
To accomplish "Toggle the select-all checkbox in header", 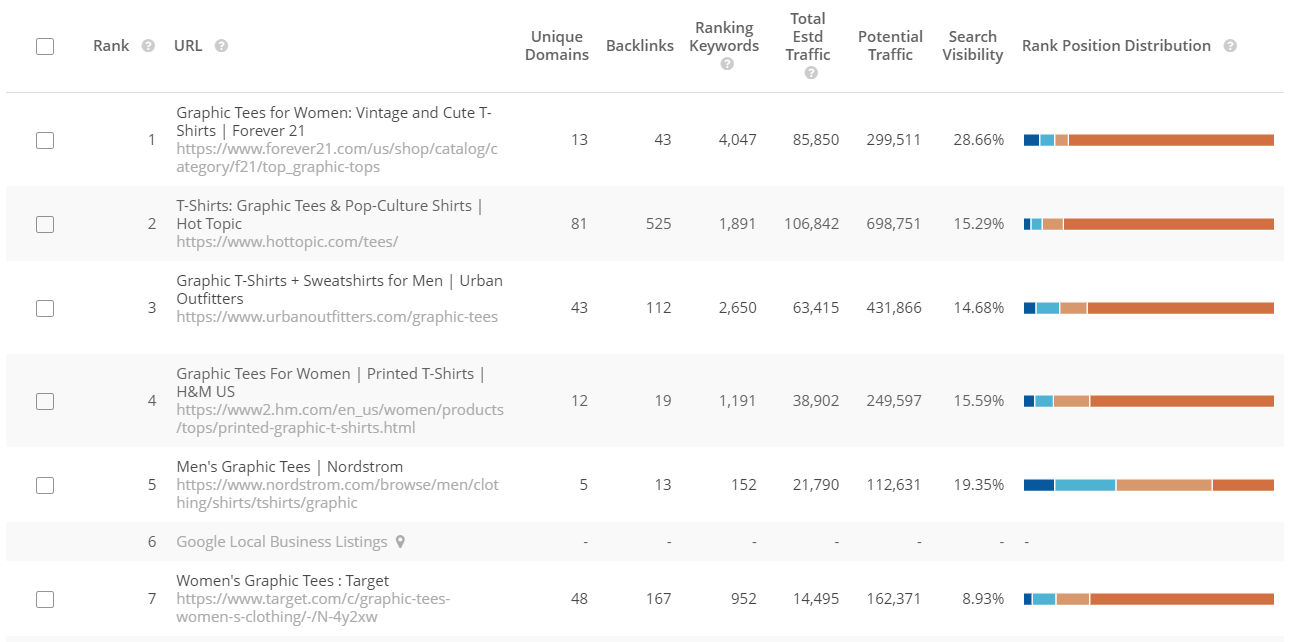I will pyautogui.click(x=45, y=46).
